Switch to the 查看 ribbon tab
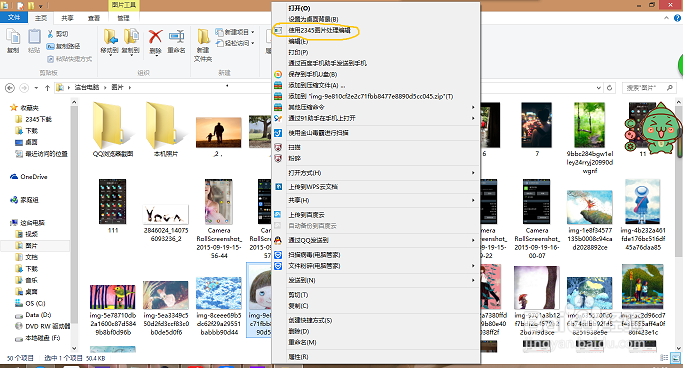Image resolution: width=683 pixels, height=368 pixels. pos(94,18)
